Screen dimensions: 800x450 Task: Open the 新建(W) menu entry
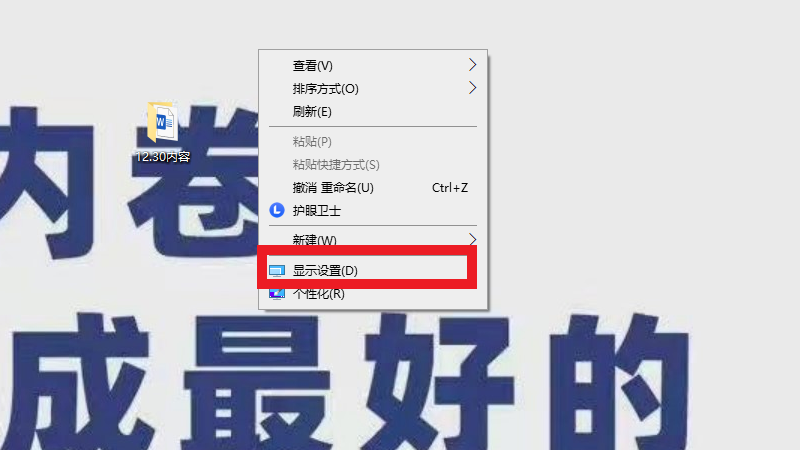point(373,239)
